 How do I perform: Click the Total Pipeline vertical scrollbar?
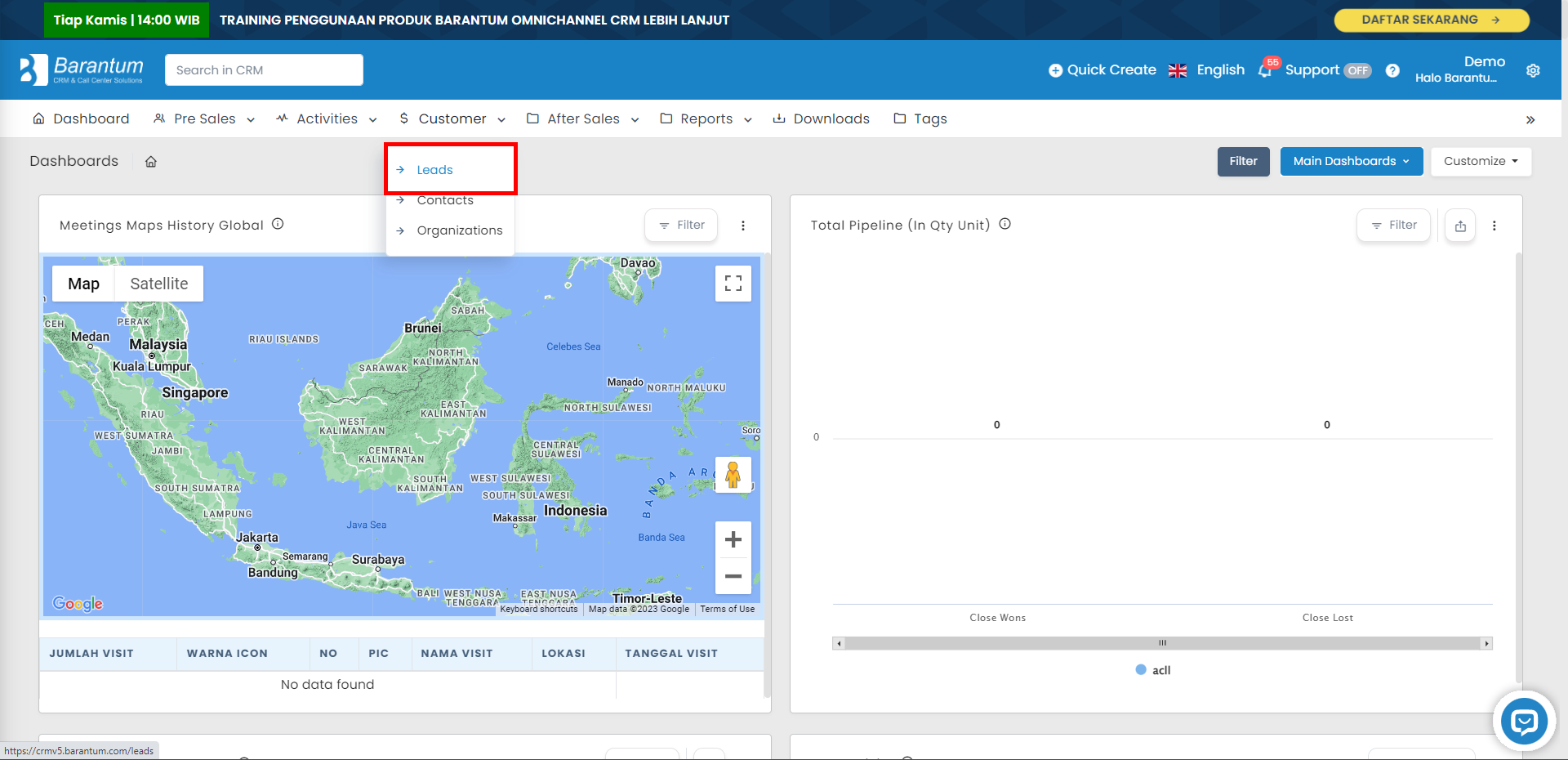(1519, 466)
